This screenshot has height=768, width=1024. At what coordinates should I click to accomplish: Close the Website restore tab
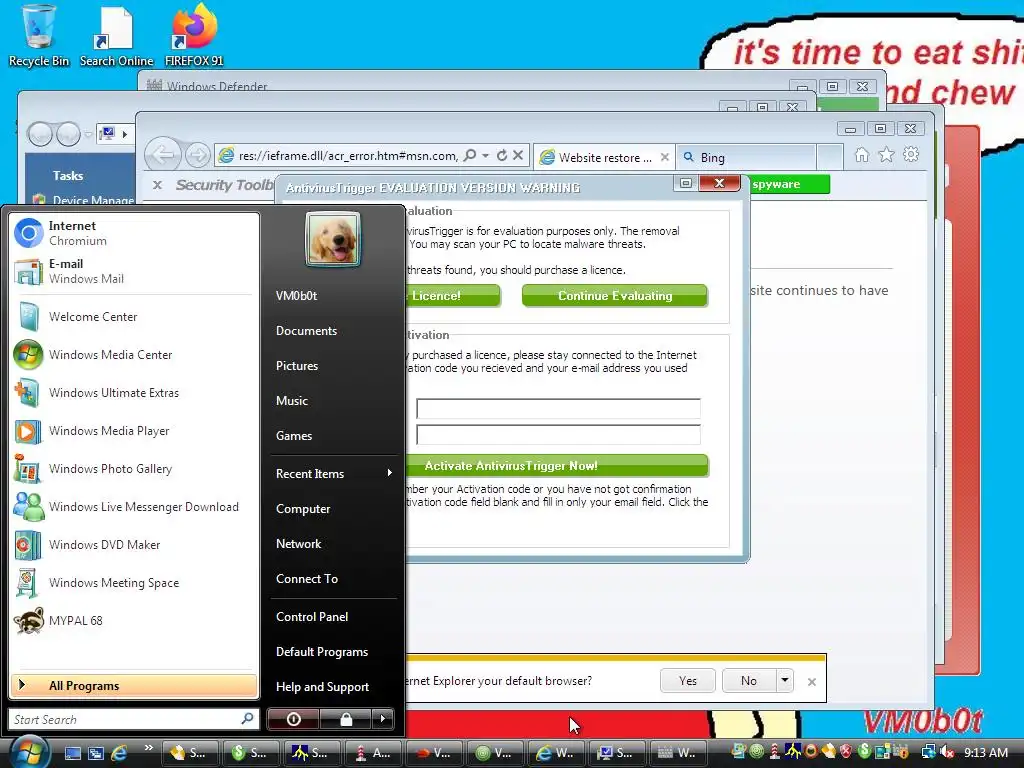coord(665,157)
